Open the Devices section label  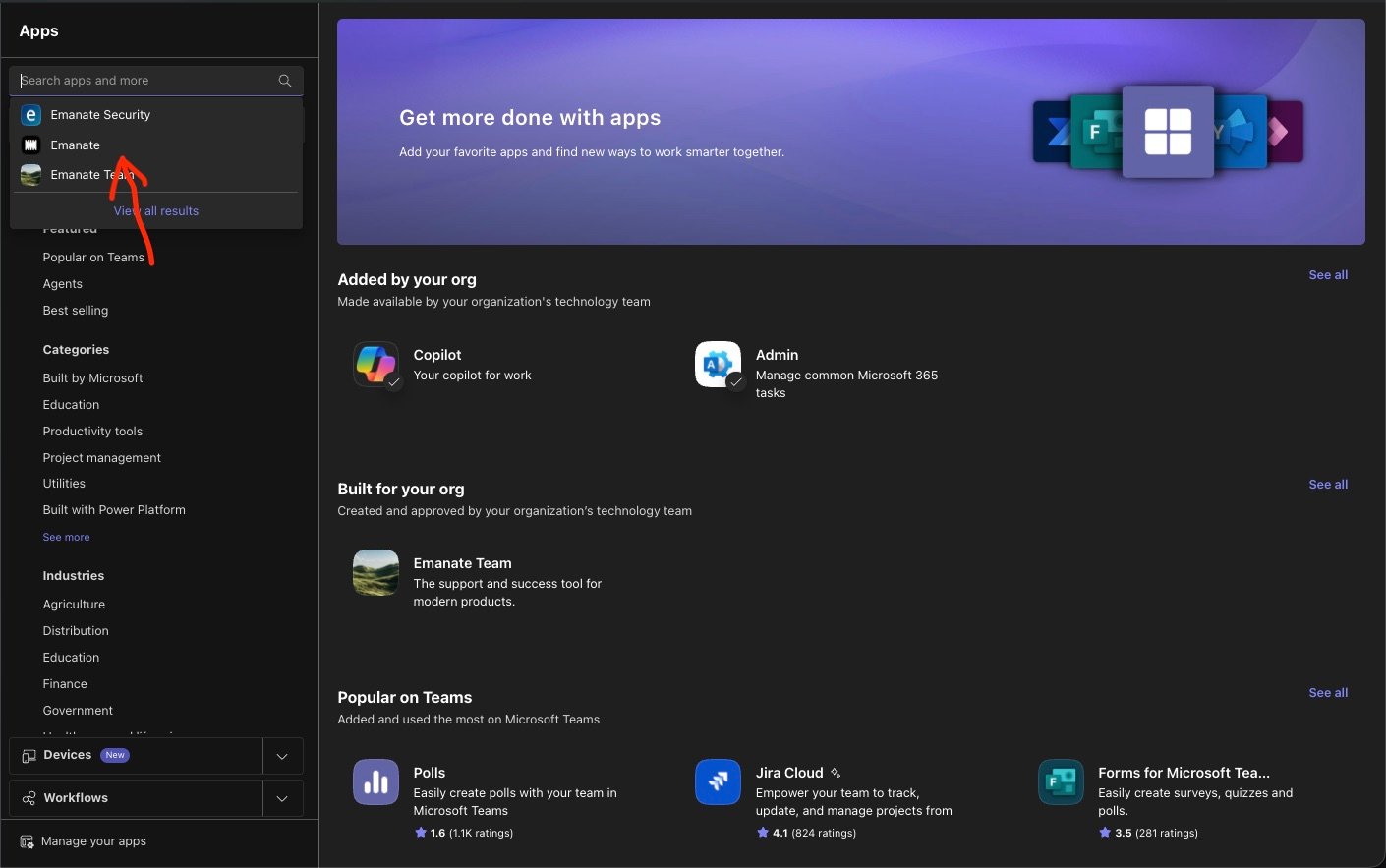68,755
